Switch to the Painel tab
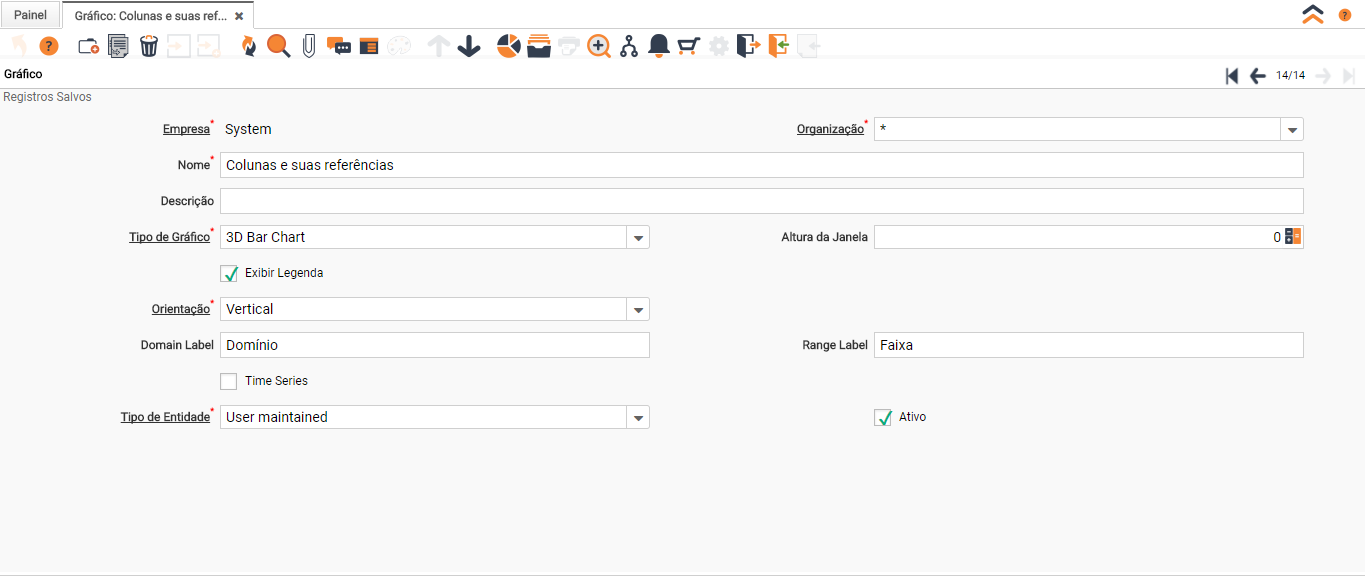Image resolution: width=1365 pixels, height=576 pixels. coord(30,15)
